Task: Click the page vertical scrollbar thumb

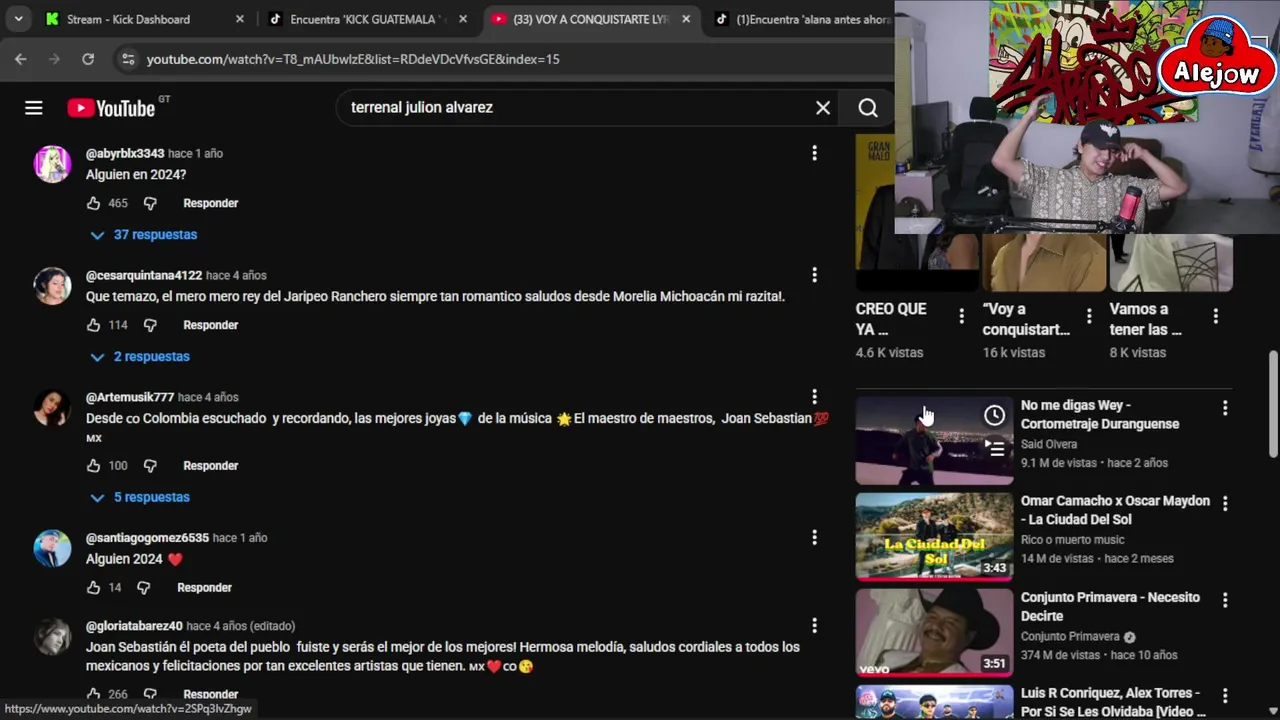Action: pyautogui.click(x=1273, y=403)
